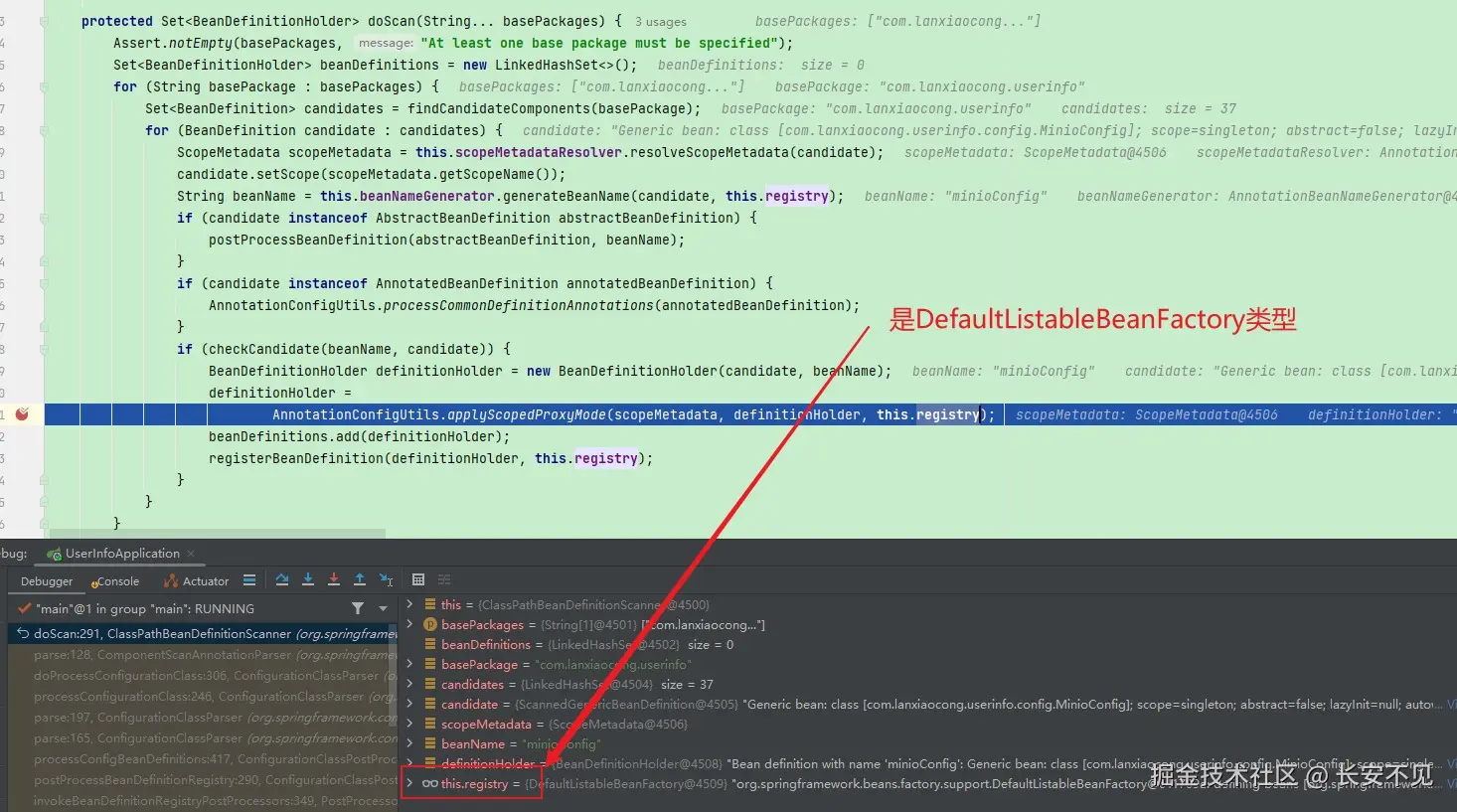Close the UserInfoApplication debug tab
The height and width of the screenshot is (812, 1457).
pyautogui.click(x=191, y=554)
